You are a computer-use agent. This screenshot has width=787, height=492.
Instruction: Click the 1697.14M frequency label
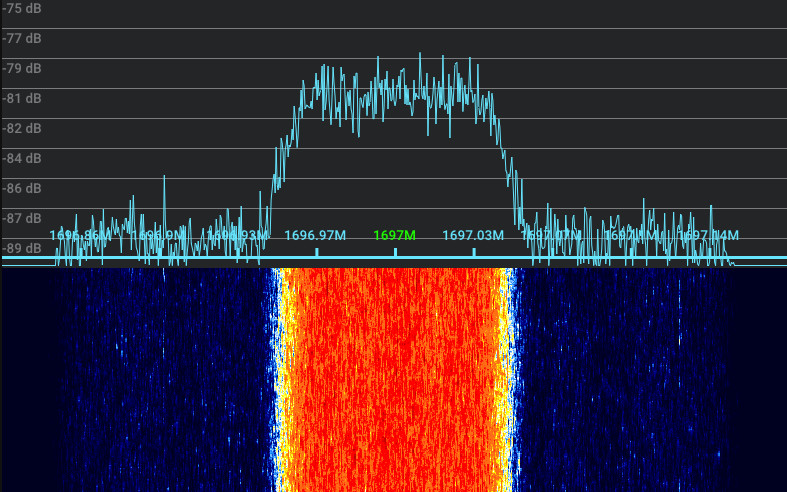(x=708, y=236)
